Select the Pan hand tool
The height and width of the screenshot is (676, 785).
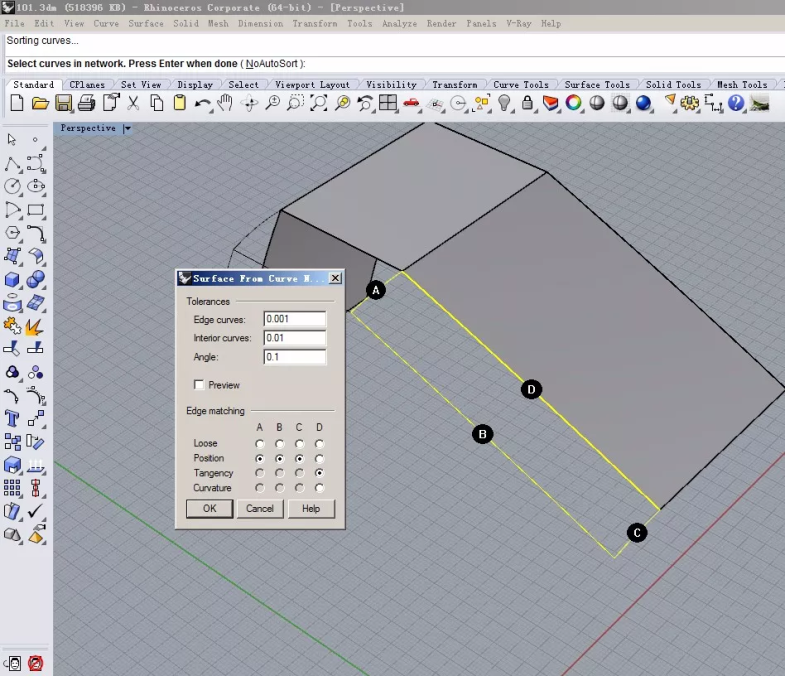(225, 103)
